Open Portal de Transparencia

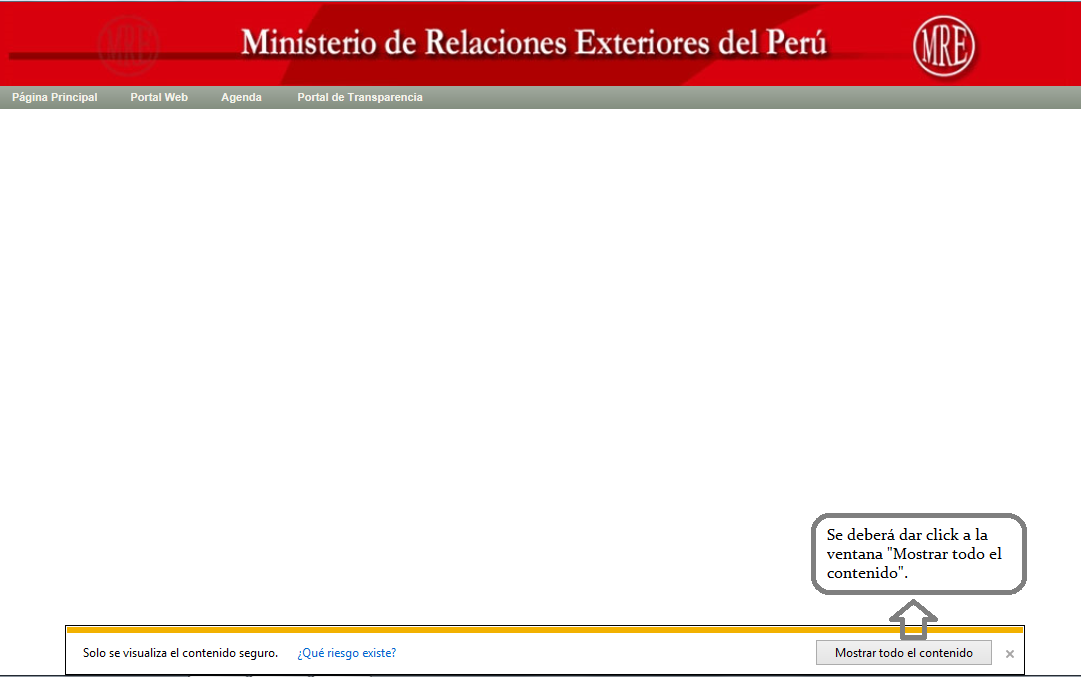[x=360, y=97]
